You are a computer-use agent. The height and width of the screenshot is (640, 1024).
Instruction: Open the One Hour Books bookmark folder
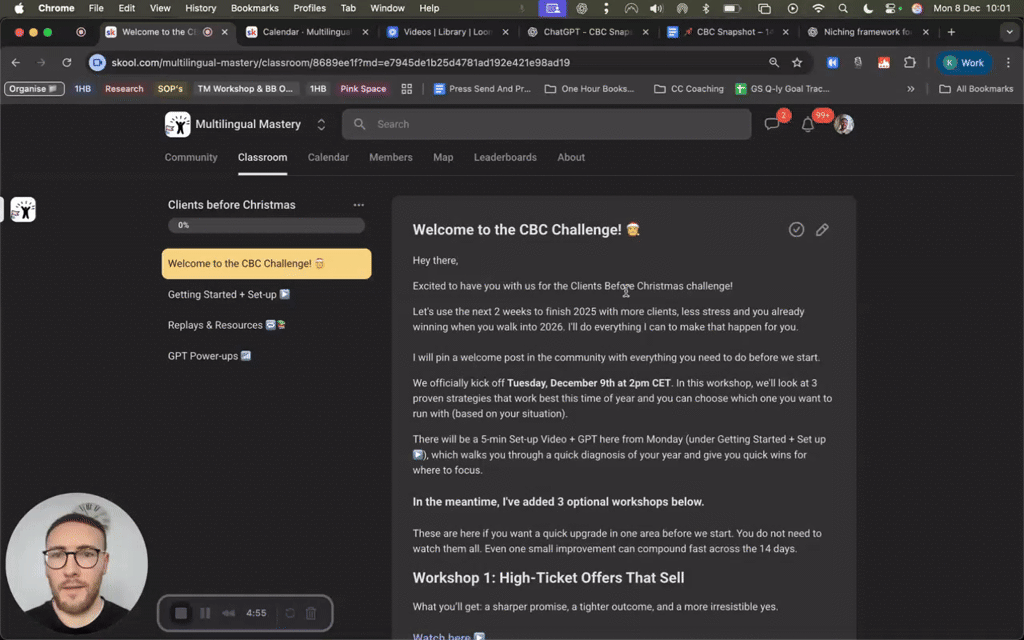(x=590, y=89)
